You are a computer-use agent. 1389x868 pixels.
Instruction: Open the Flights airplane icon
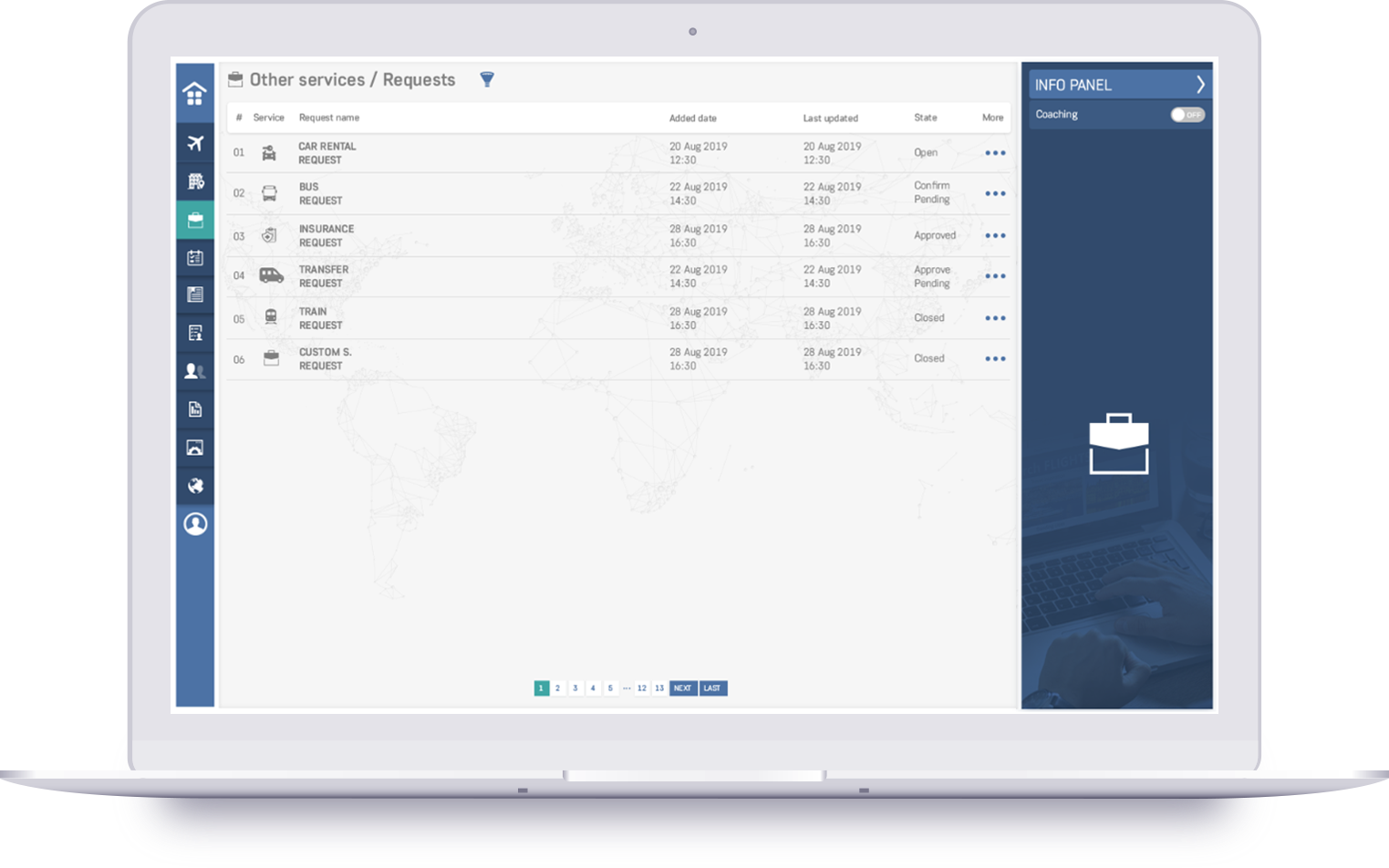click(194, 143)
